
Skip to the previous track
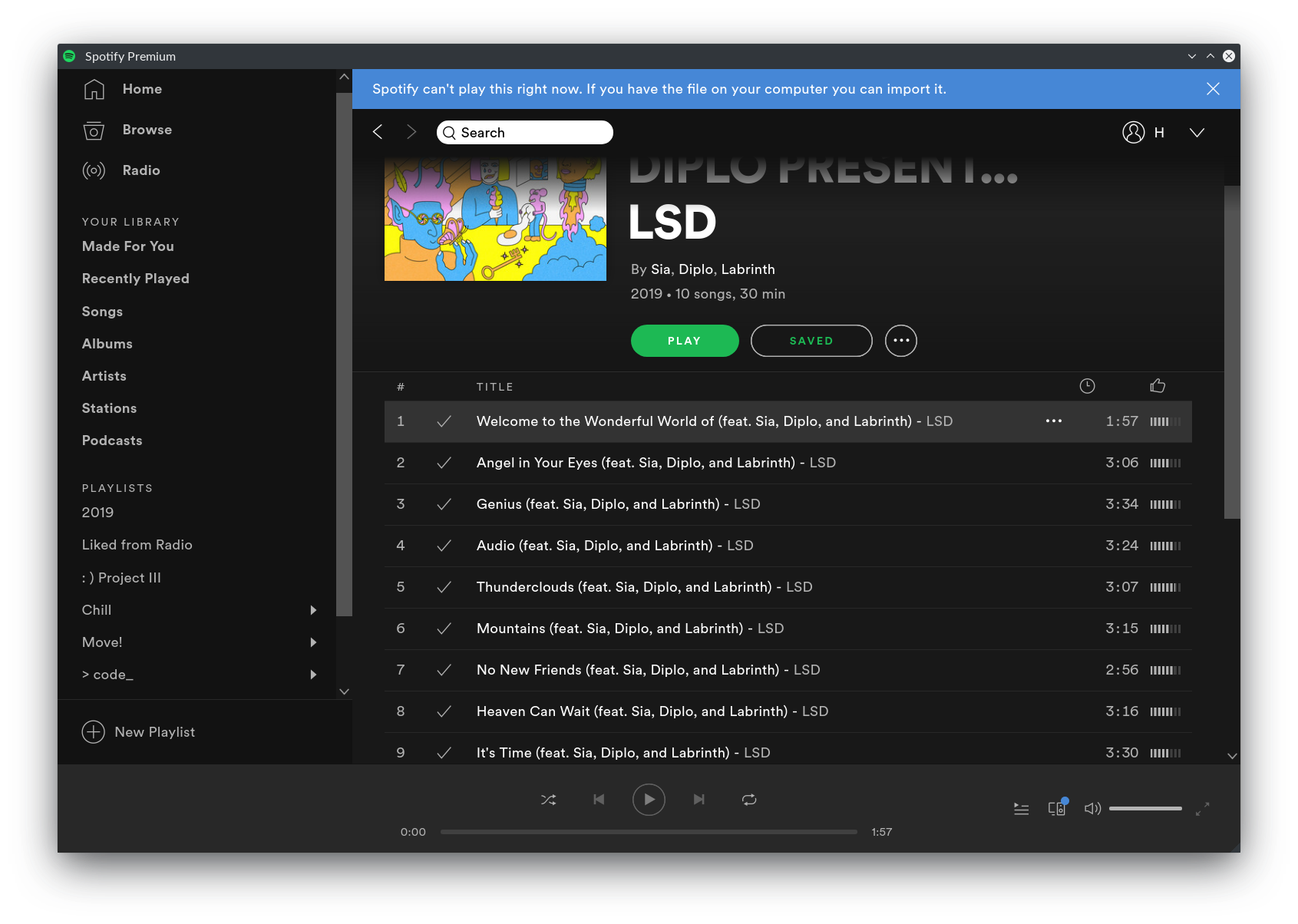599,800
